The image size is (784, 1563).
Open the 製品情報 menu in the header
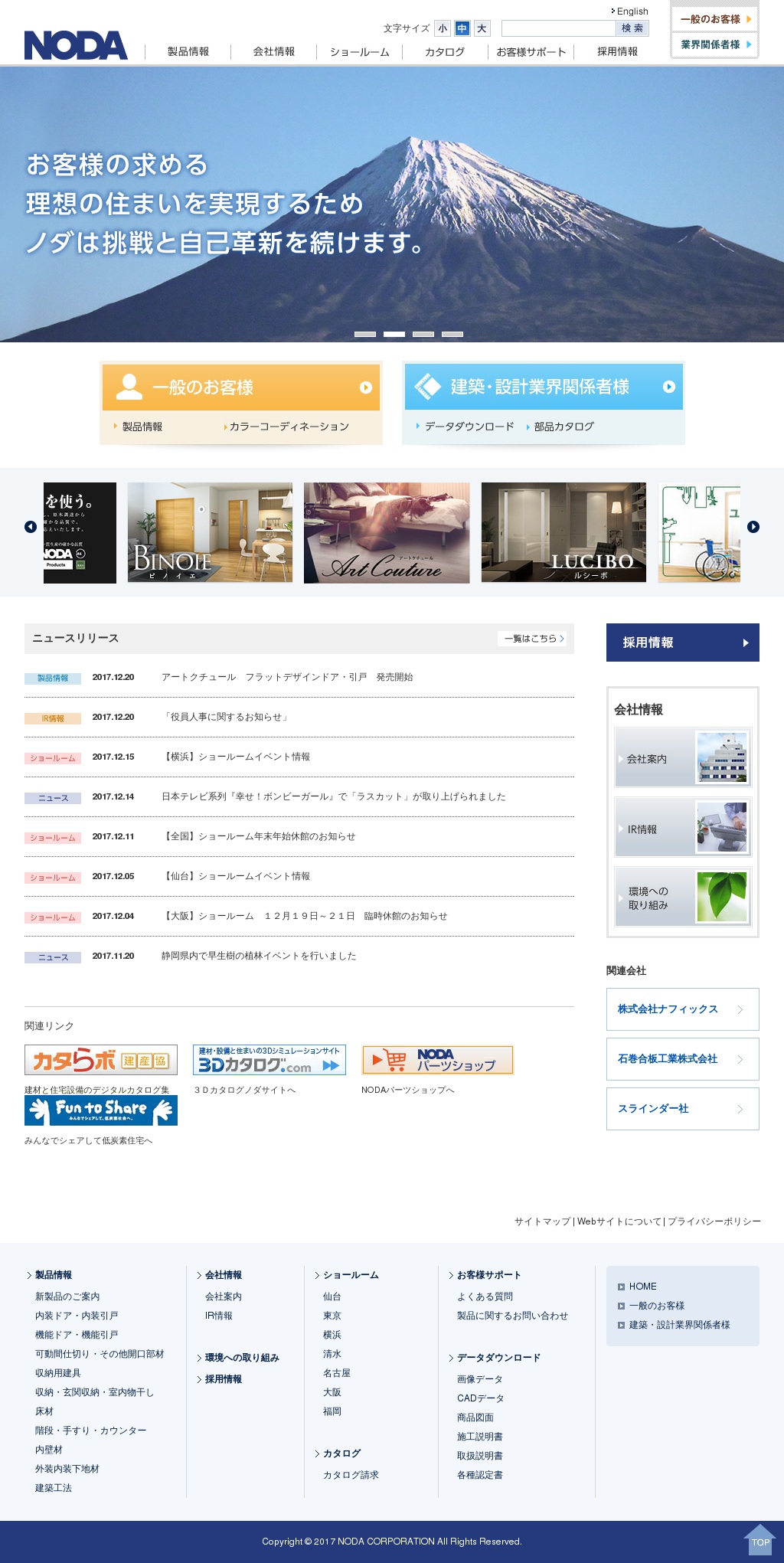pos(188,52)
